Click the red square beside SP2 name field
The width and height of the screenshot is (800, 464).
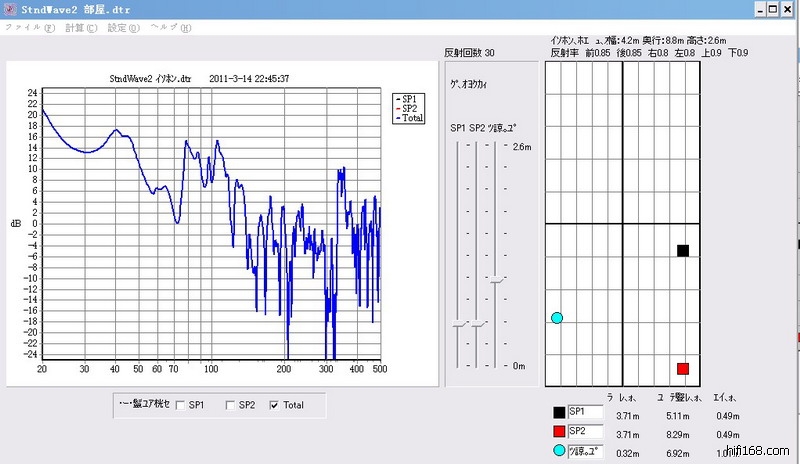point(558,431)
